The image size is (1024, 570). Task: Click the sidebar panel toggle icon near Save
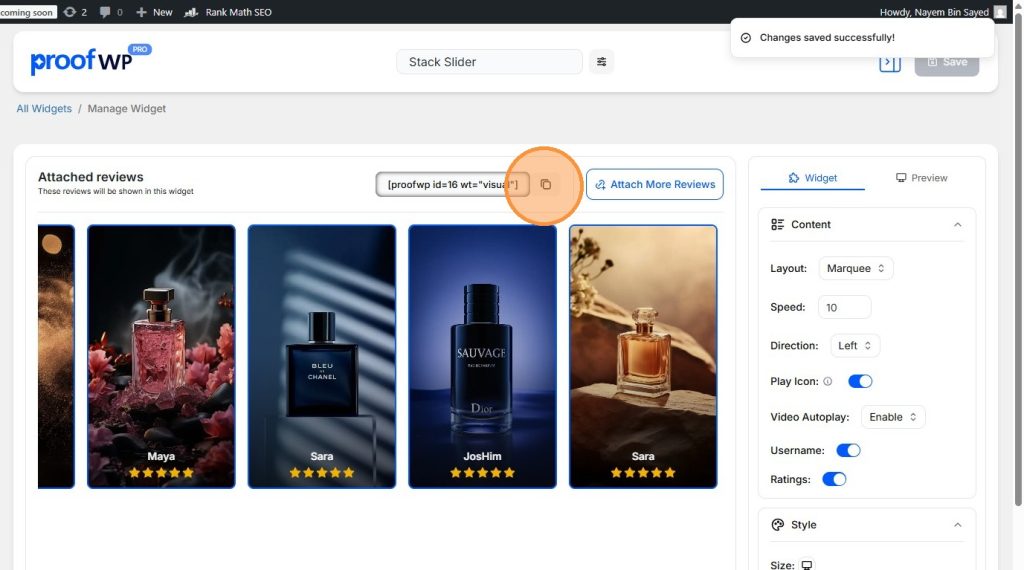click(x=889, y=63)
